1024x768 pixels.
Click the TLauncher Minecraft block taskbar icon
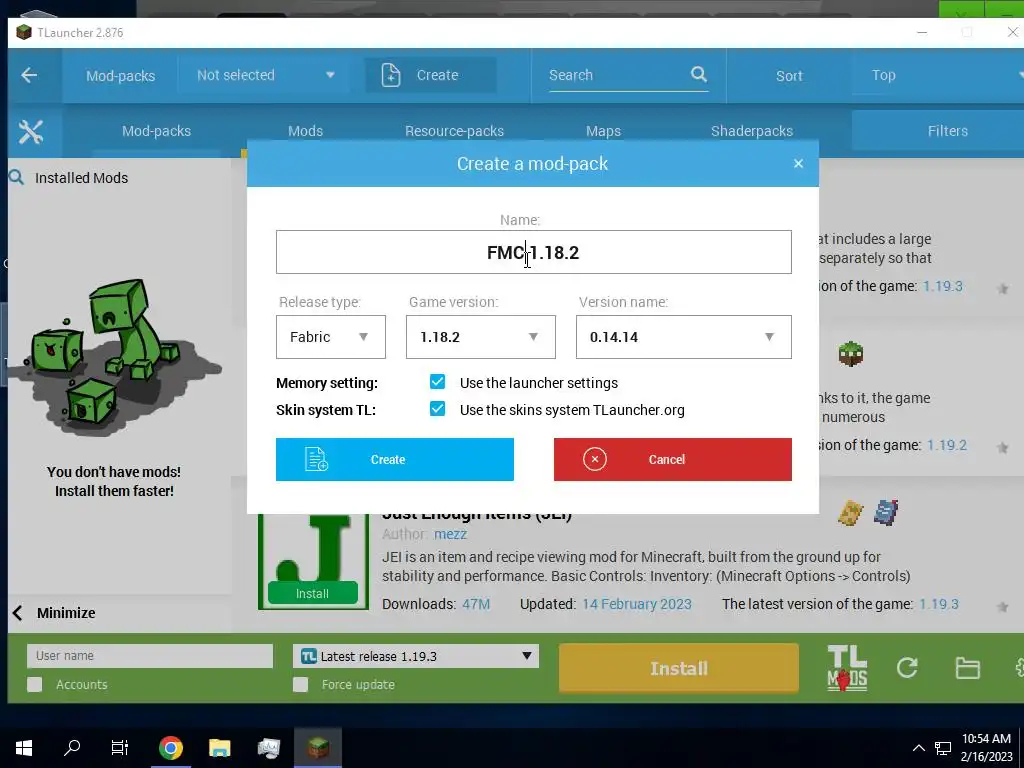[x=318, y=748]
